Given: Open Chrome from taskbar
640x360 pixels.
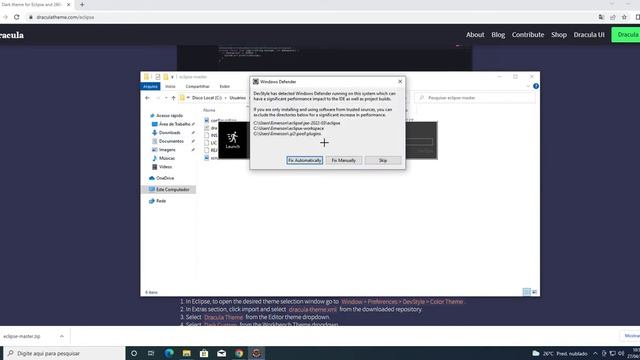Looking at the screenshot, I should tap(239, 353).
